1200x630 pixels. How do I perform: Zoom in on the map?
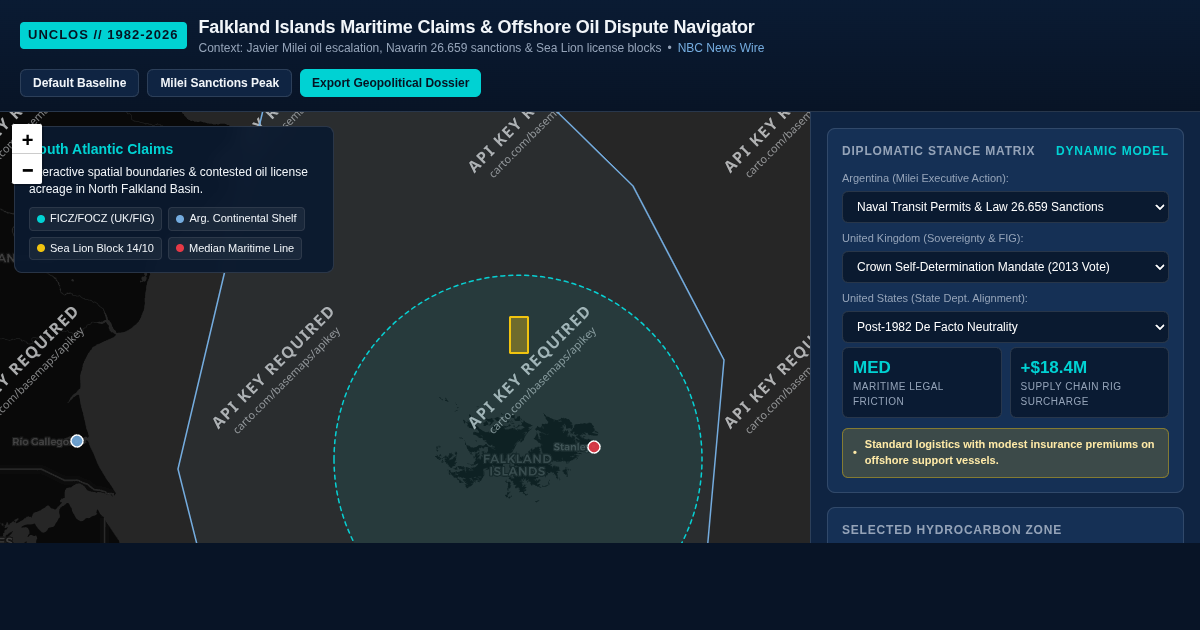[x=27, y=140]
